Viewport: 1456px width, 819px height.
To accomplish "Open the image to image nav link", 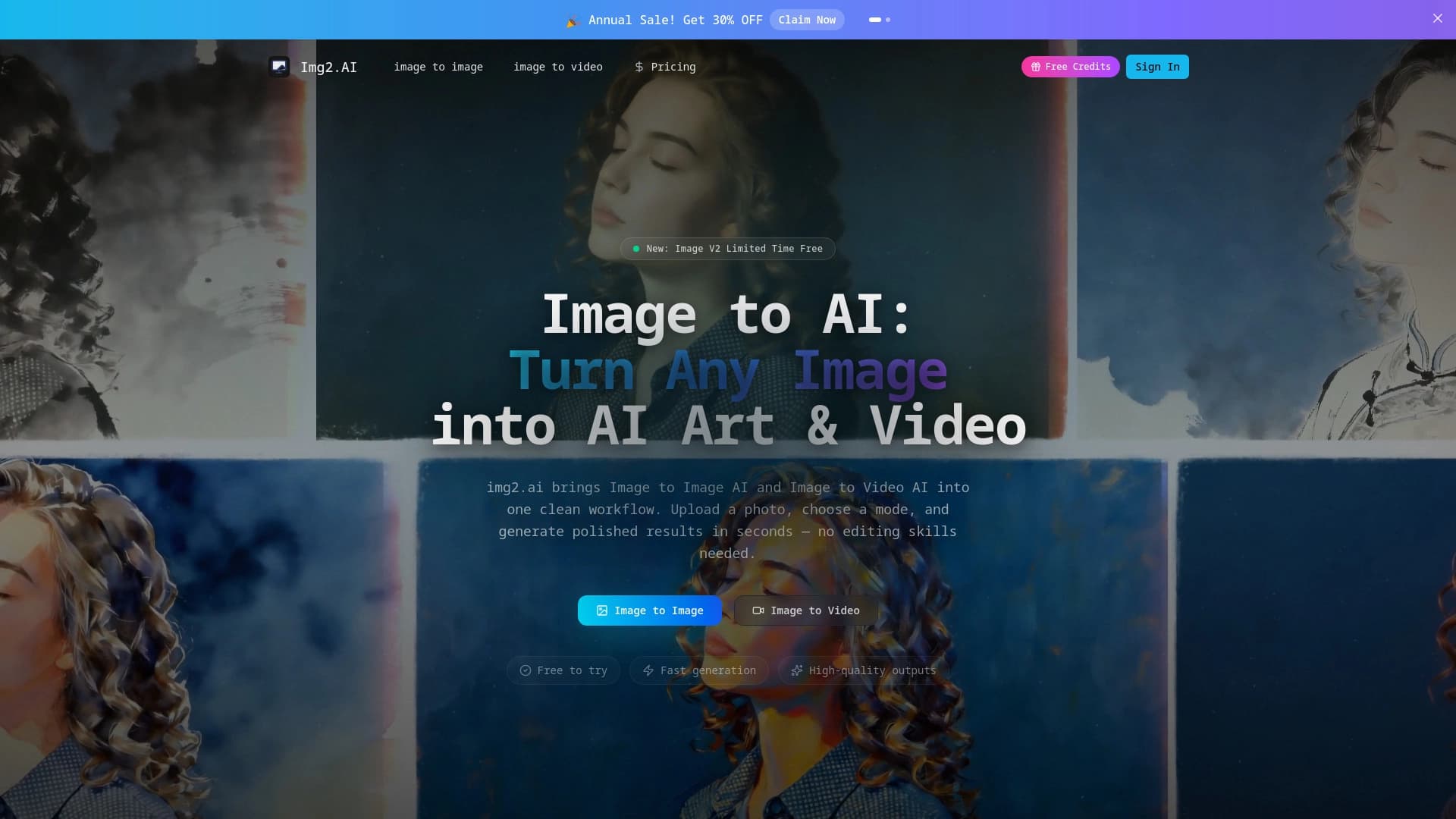I will point(438,67).
